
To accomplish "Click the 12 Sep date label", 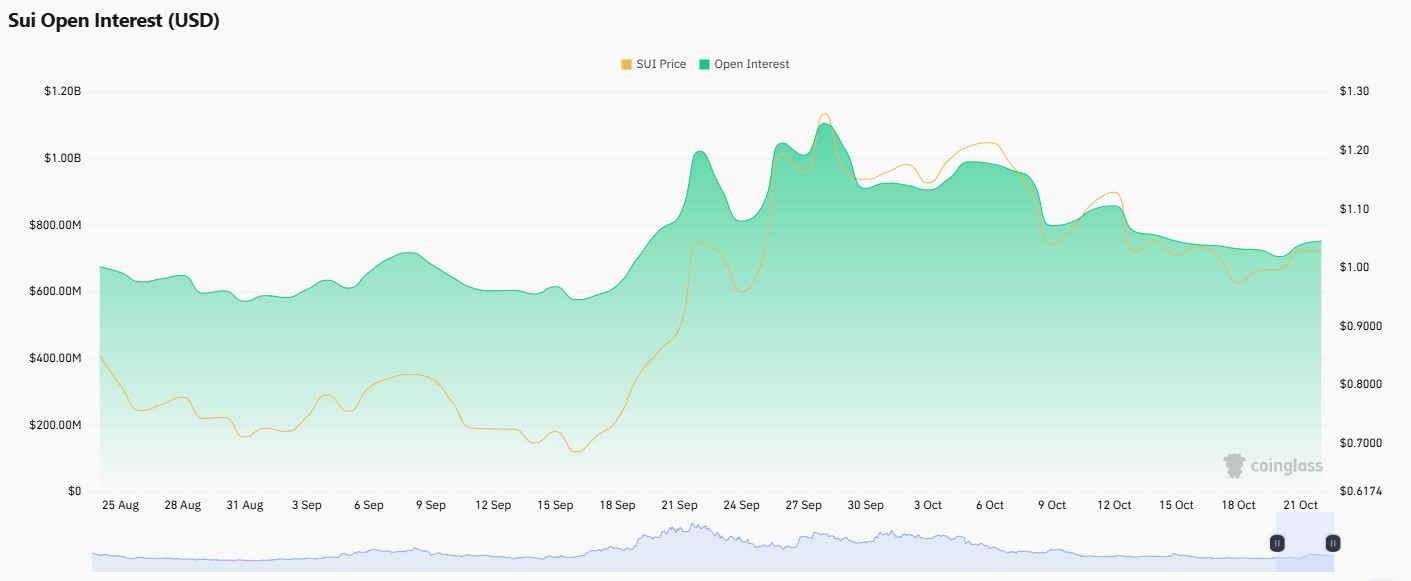I will [493, 505].
